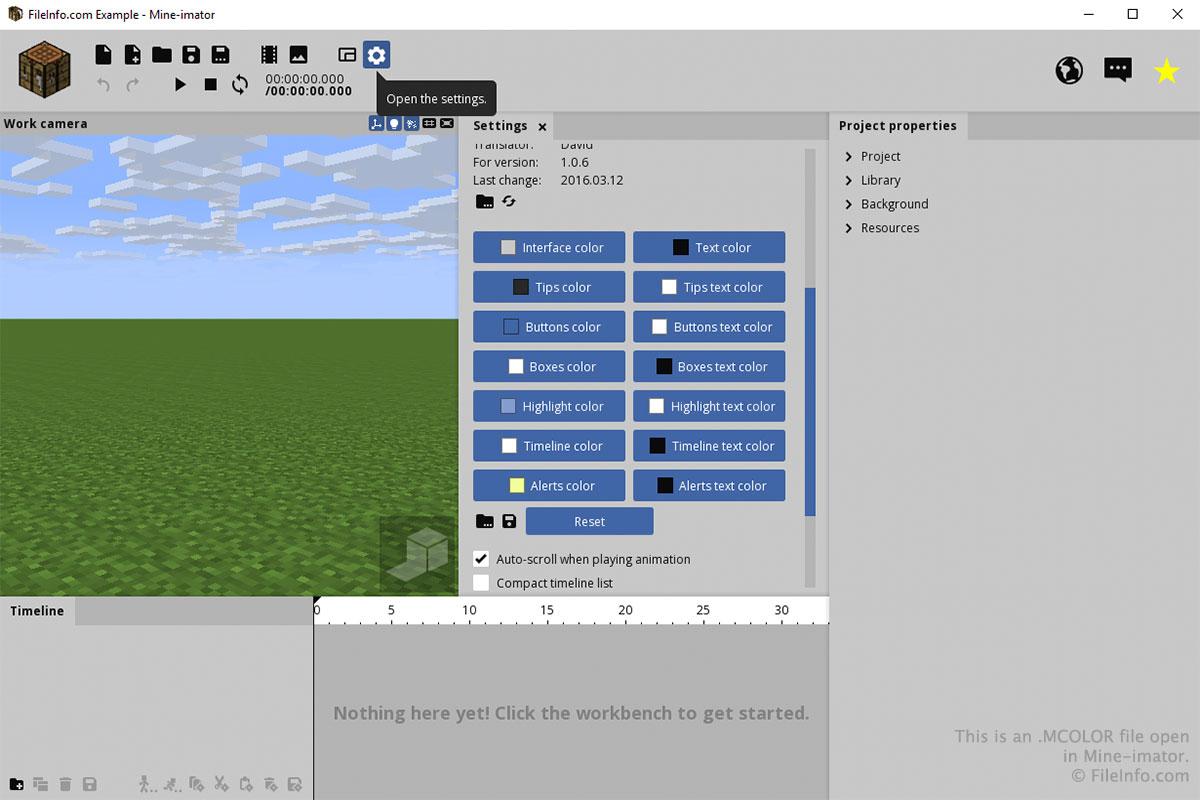Click the walking figure icon in timeline toolbar
The width and height of the screenshot is (1200, 800).
(x=147, y=784)
